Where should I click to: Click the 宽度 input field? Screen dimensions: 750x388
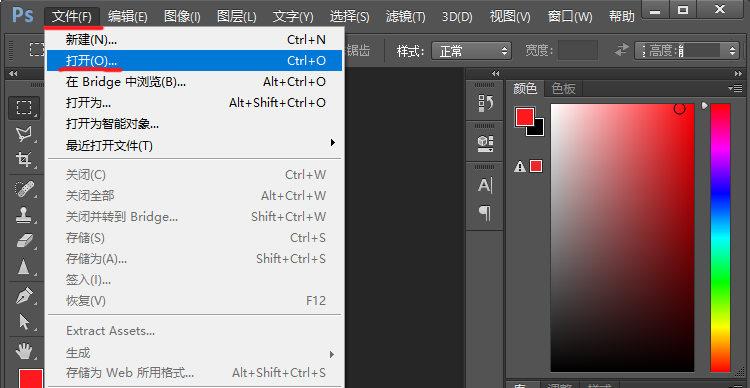point(578,50)
